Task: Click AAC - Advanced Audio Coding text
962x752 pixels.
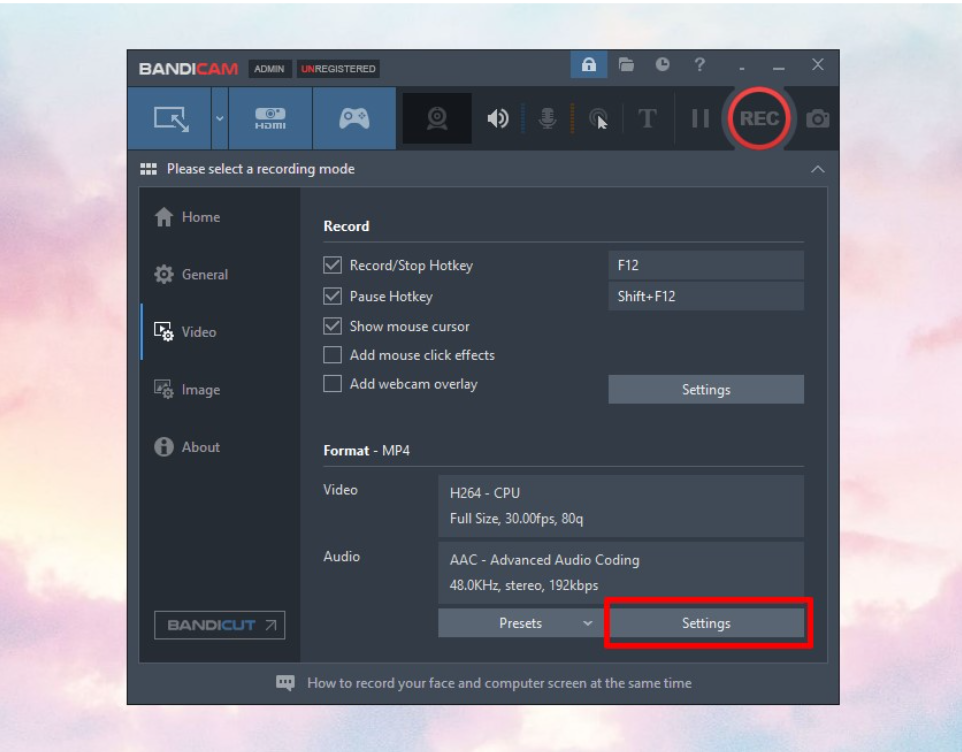Action: 544,560
